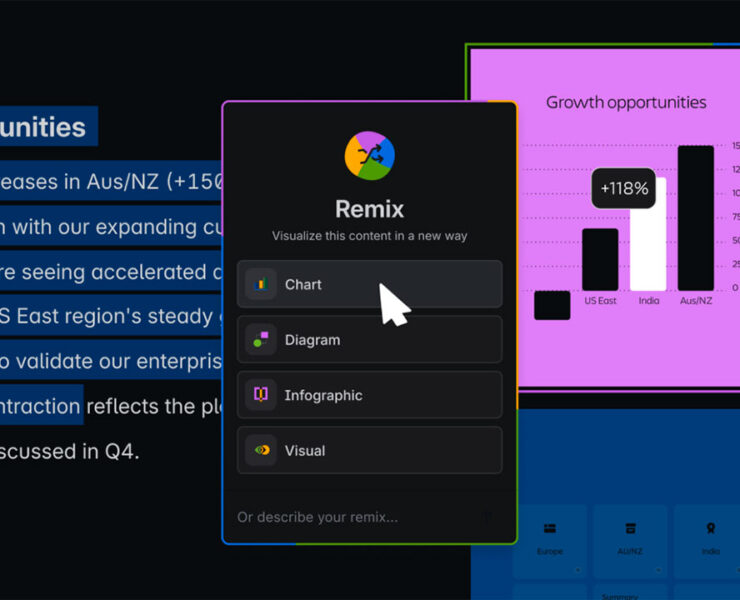Click the +118% tooltip on the chart
The height and width of the screenshot is (600, 740).
point(624,188)
